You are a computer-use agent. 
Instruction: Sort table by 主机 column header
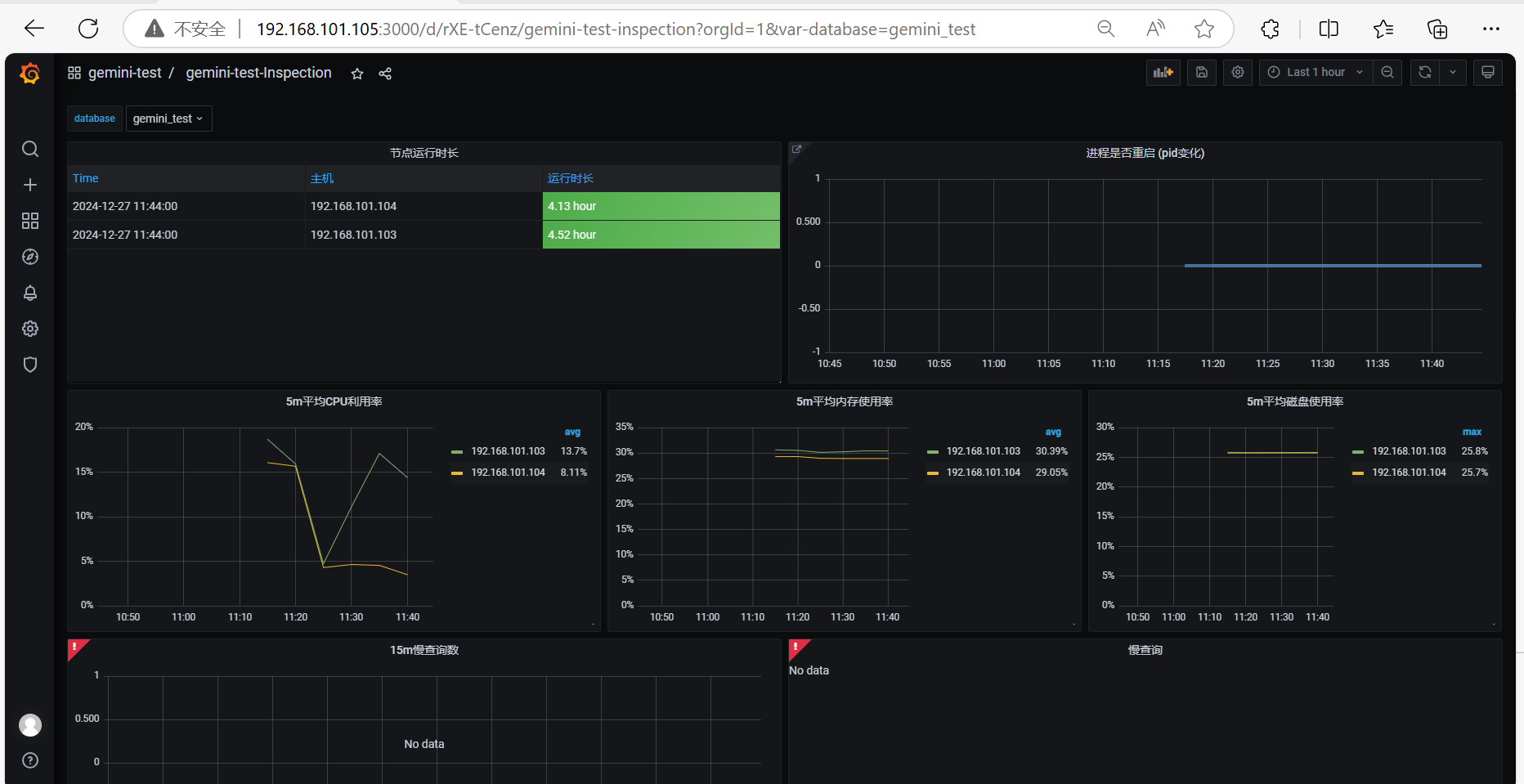tap(322, 178)
